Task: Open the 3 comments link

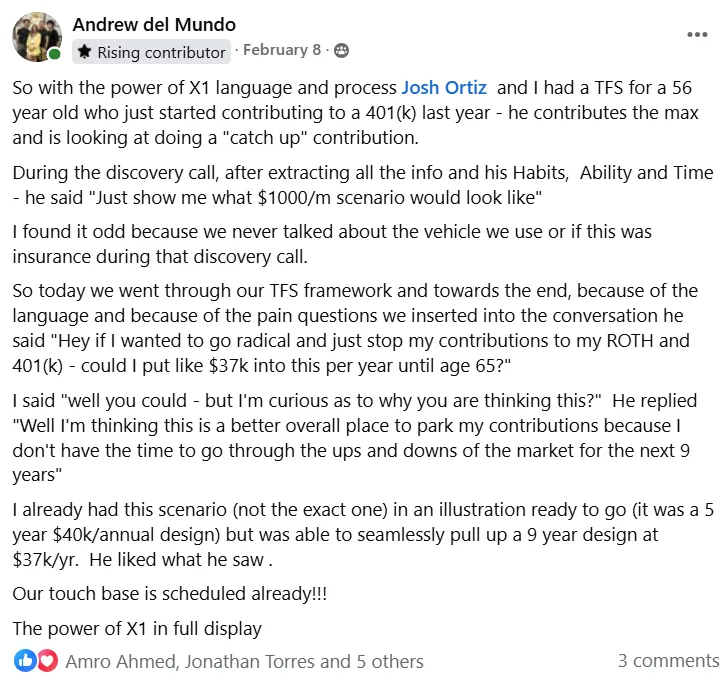Action: [x=669, y=660]
